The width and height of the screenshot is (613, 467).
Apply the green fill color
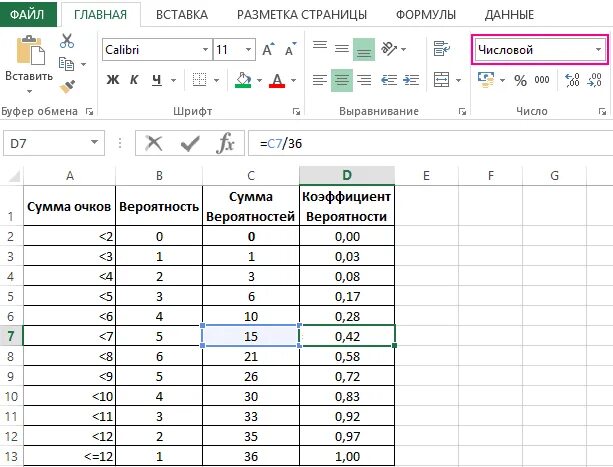[243, 80]
